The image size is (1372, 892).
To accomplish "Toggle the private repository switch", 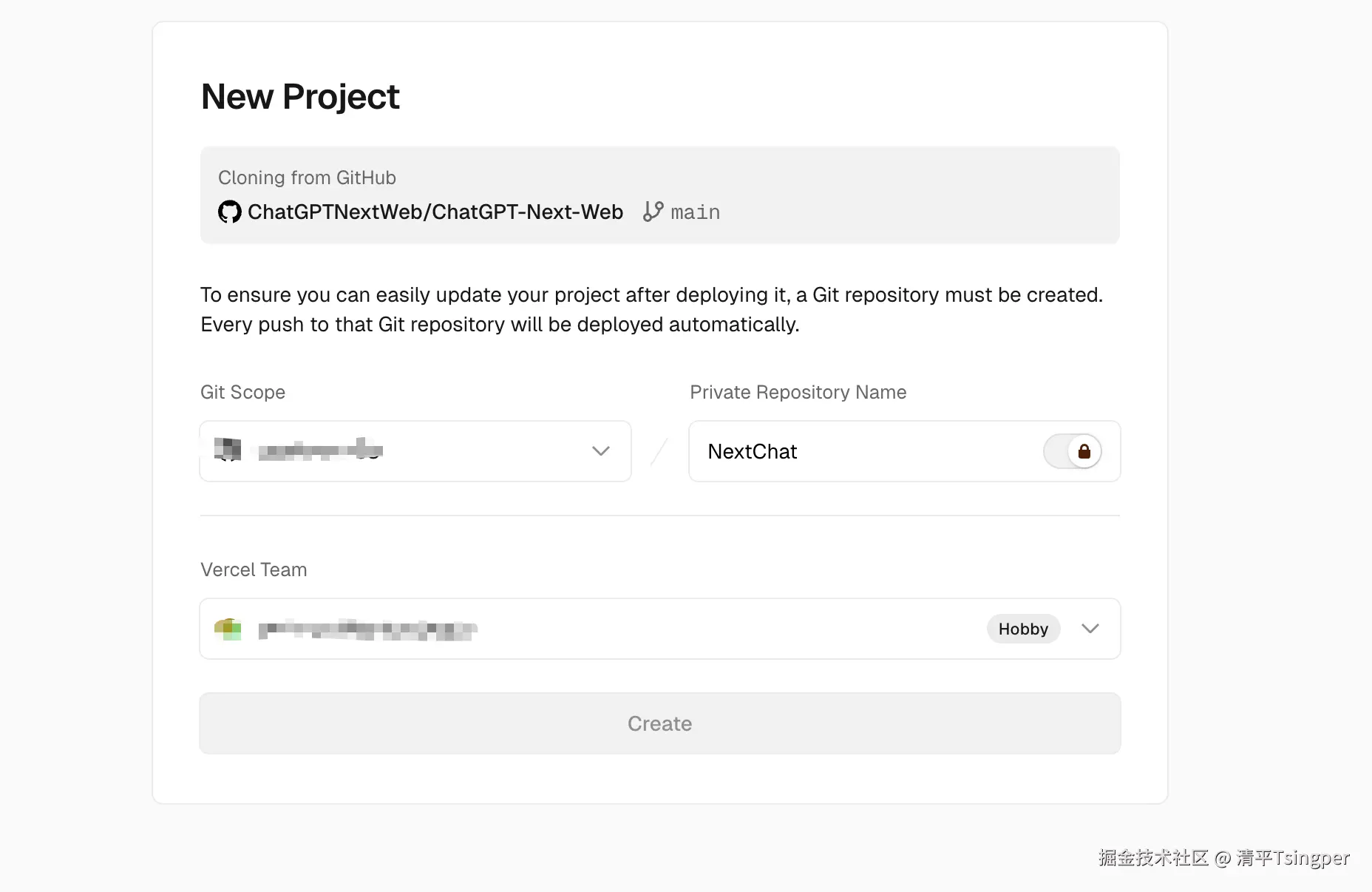I will (x=1072, y=451).
